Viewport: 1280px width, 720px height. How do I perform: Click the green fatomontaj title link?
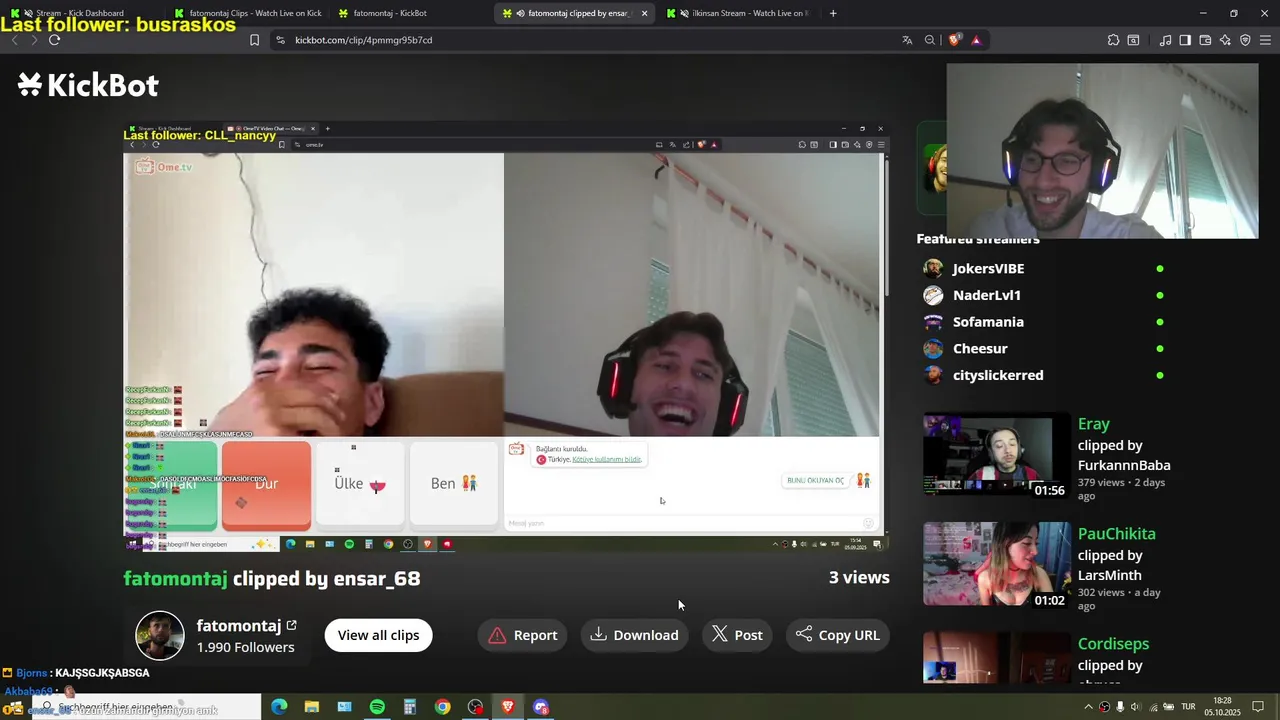point(175,578)
